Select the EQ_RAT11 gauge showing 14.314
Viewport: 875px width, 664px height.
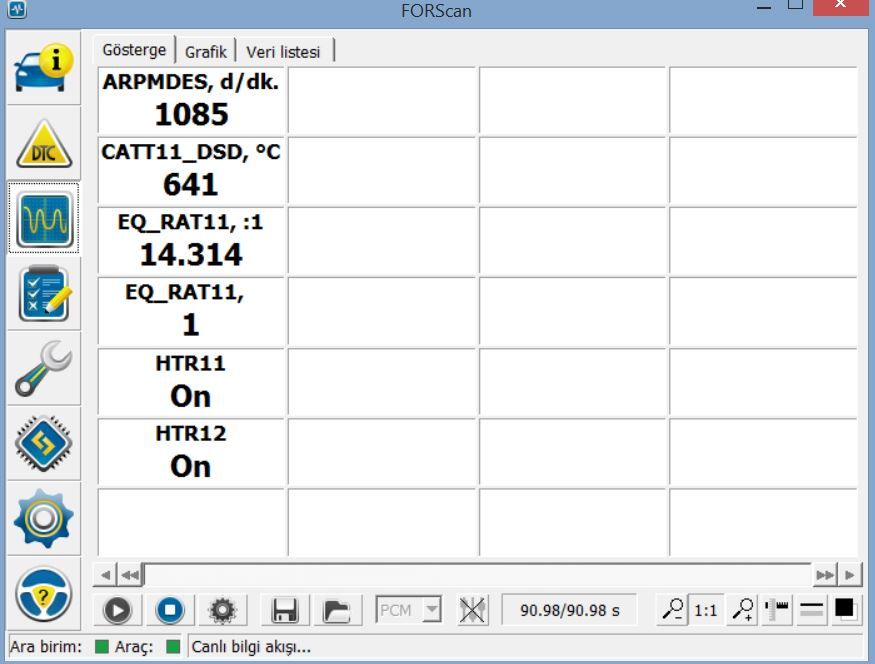point(191,241)
